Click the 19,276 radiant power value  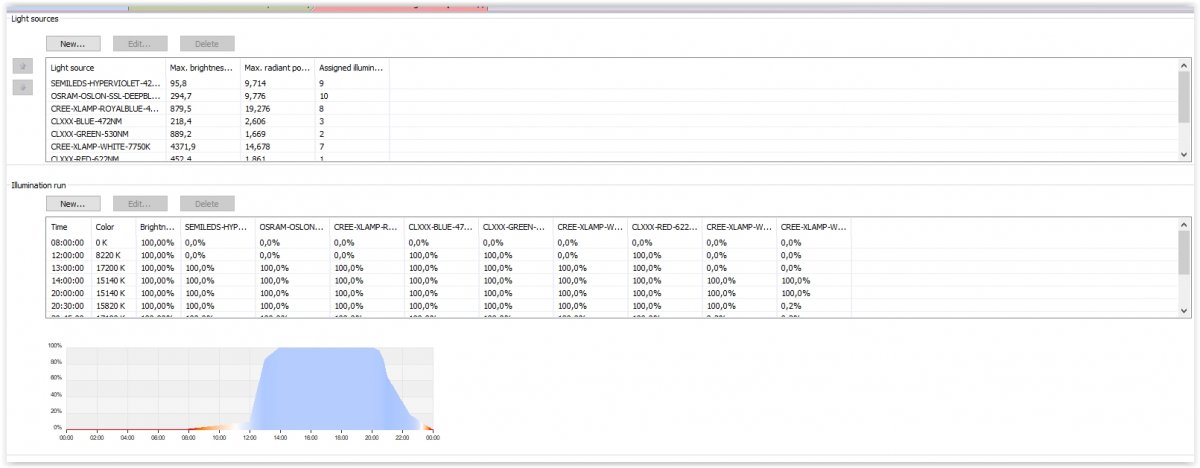pyautogui.click(x=257, y=108)
